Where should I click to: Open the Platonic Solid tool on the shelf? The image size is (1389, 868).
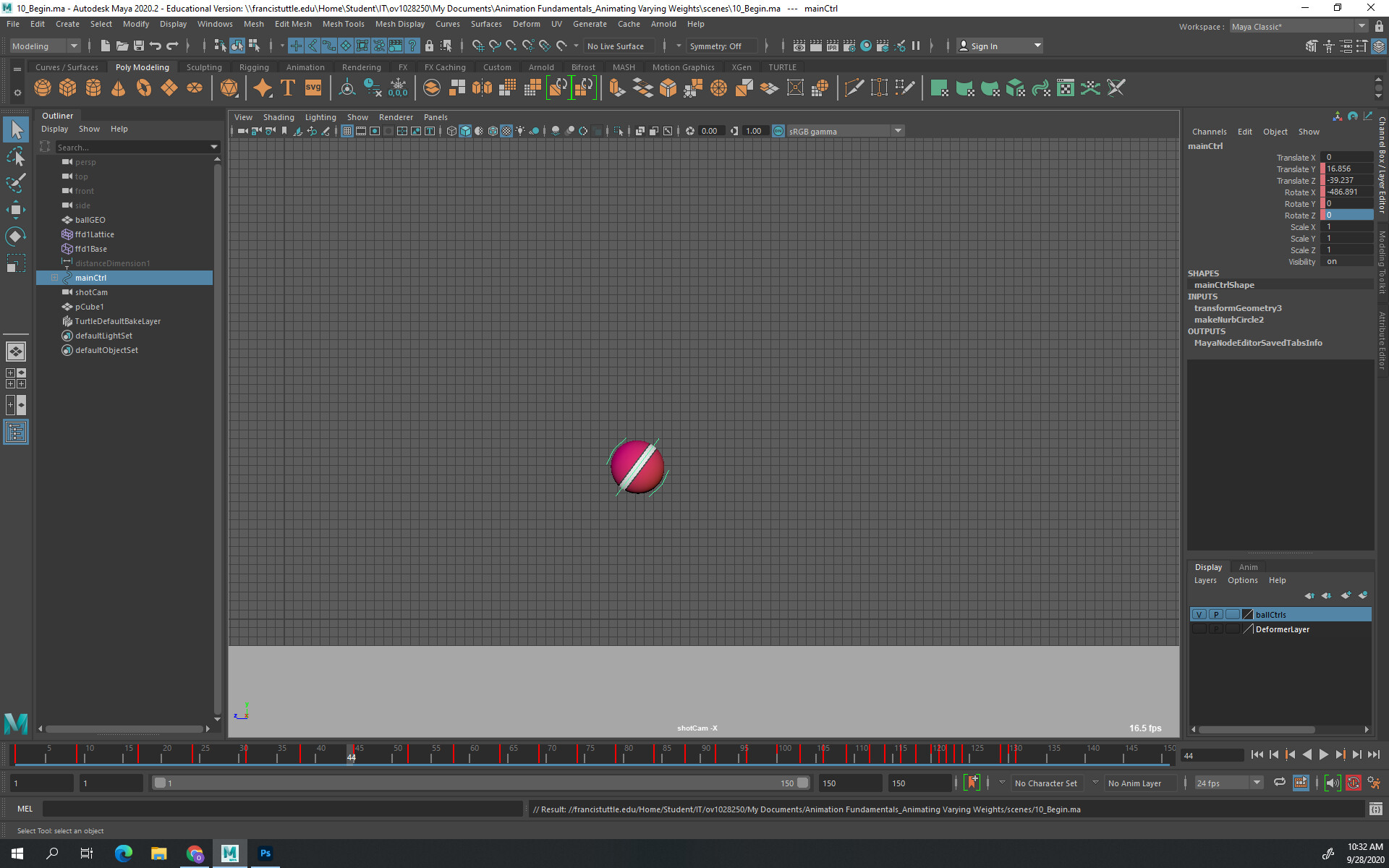229,88
